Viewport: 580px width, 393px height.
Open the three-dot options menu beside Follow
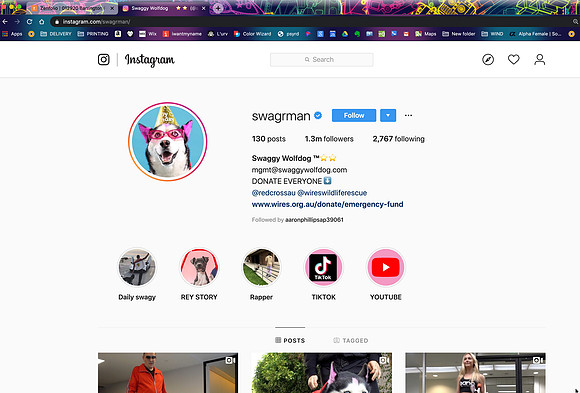click(408, 115)
